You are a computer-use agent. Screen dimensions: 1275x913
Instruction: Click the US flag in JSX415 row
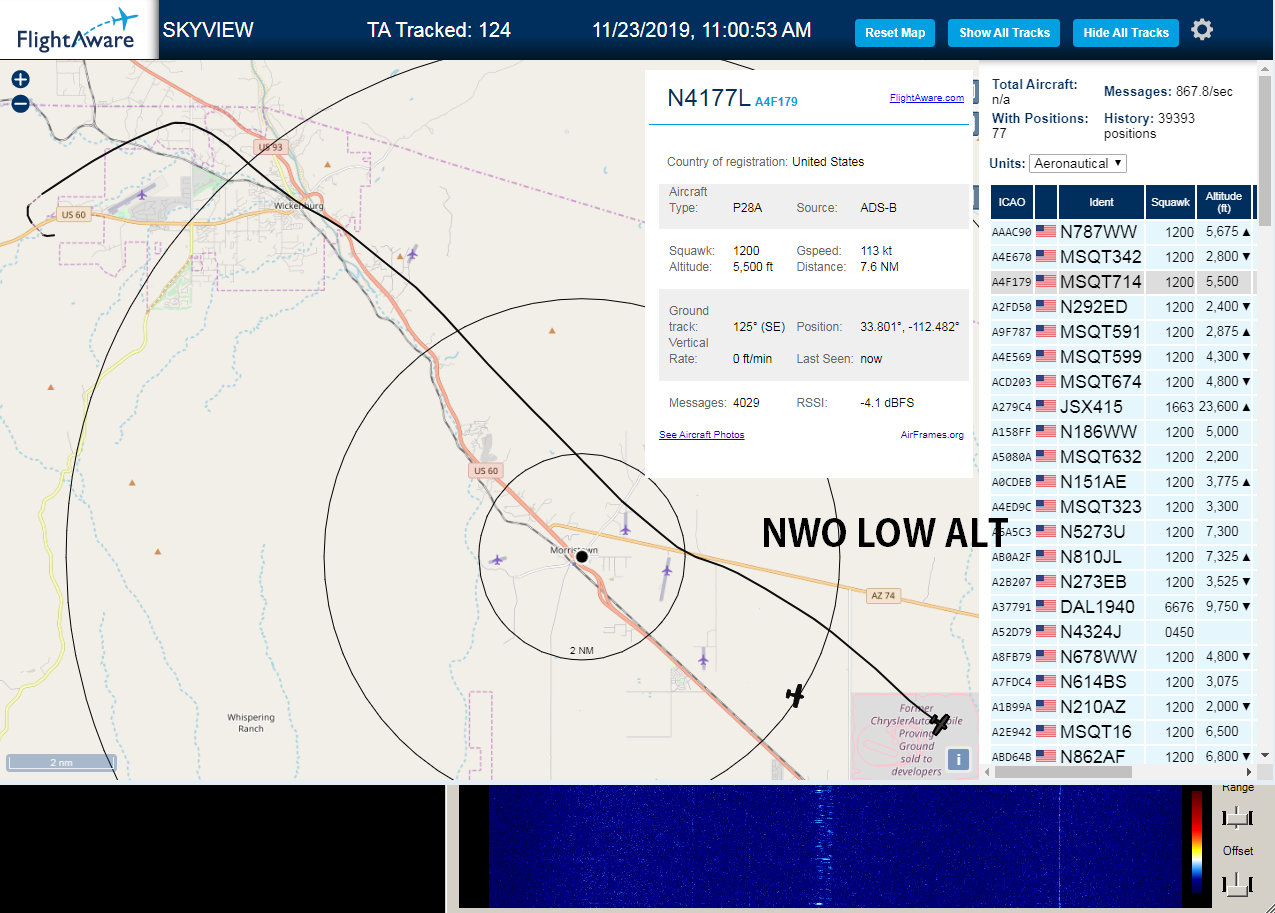1046,406
